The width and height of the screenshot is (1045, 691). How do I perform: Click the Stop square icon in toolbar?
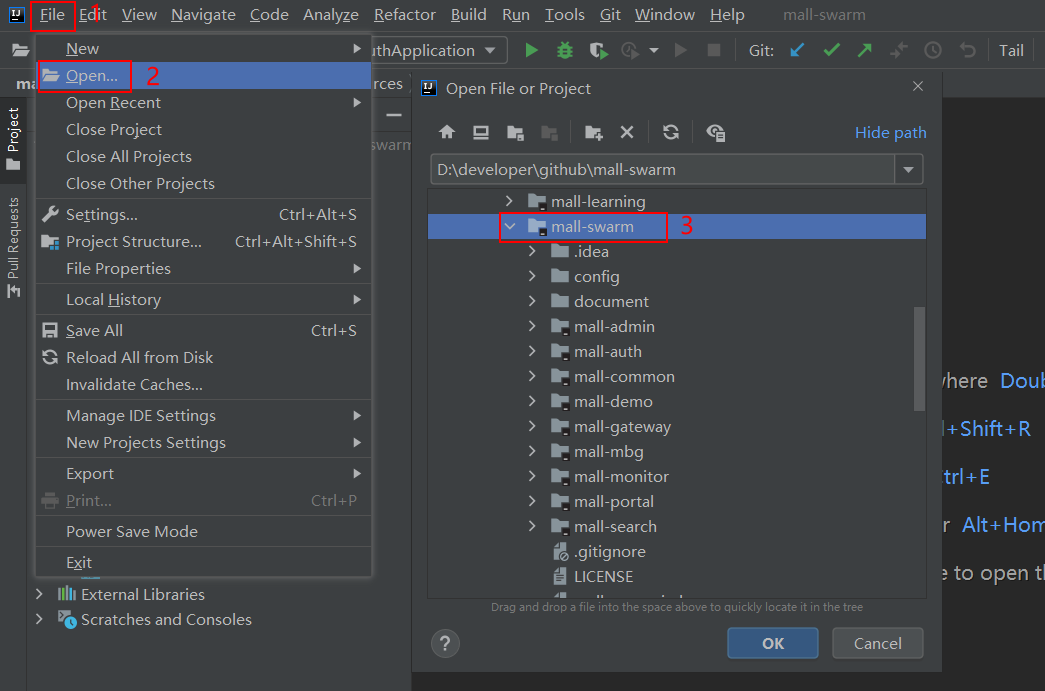[713, 51]
